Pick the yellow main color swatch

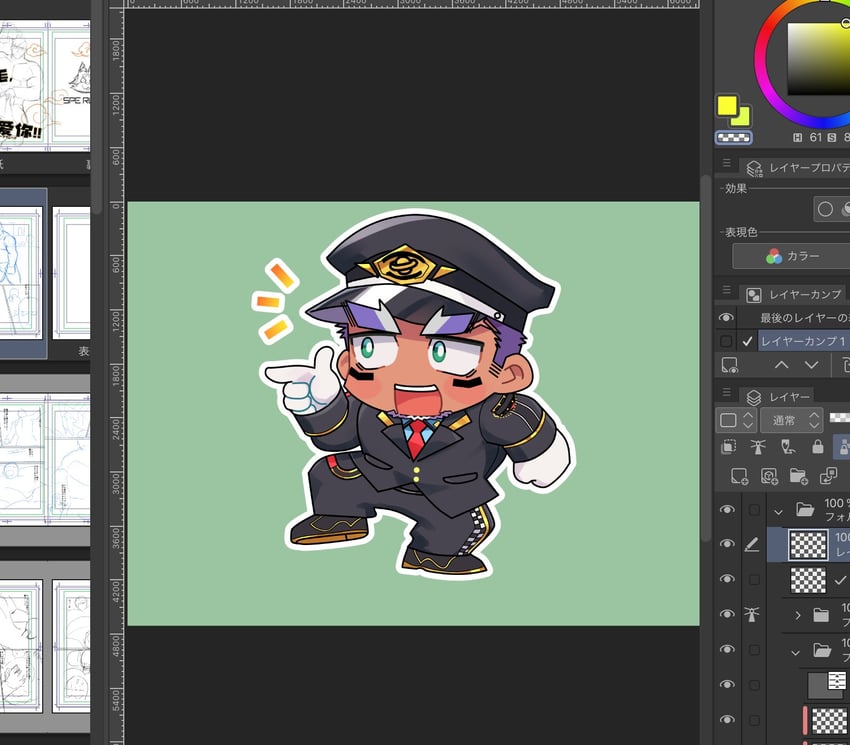[x=727, y=106]
